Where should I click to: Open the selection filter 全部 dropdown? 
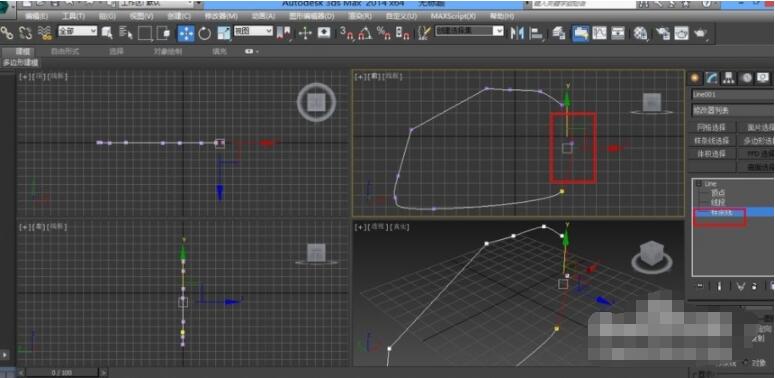point(78,31)
